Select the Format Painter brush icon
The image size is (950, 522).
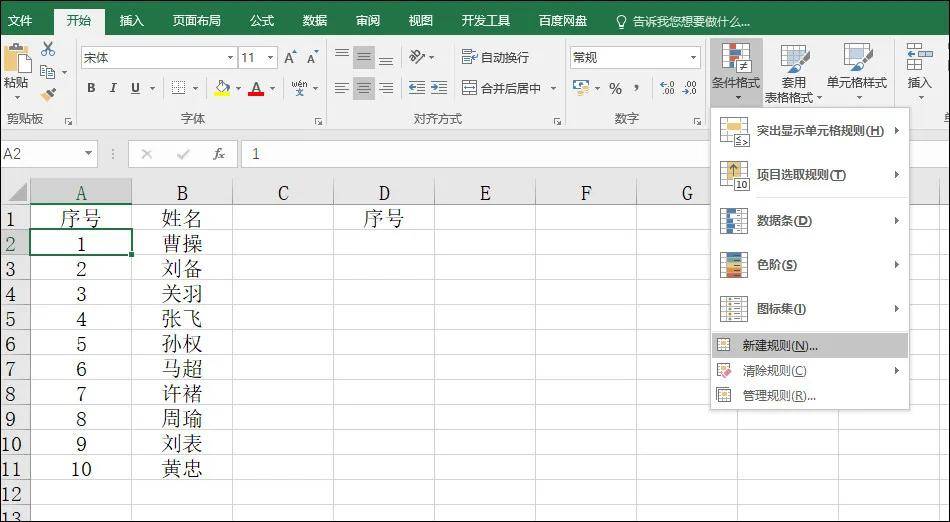pos(48,94)
